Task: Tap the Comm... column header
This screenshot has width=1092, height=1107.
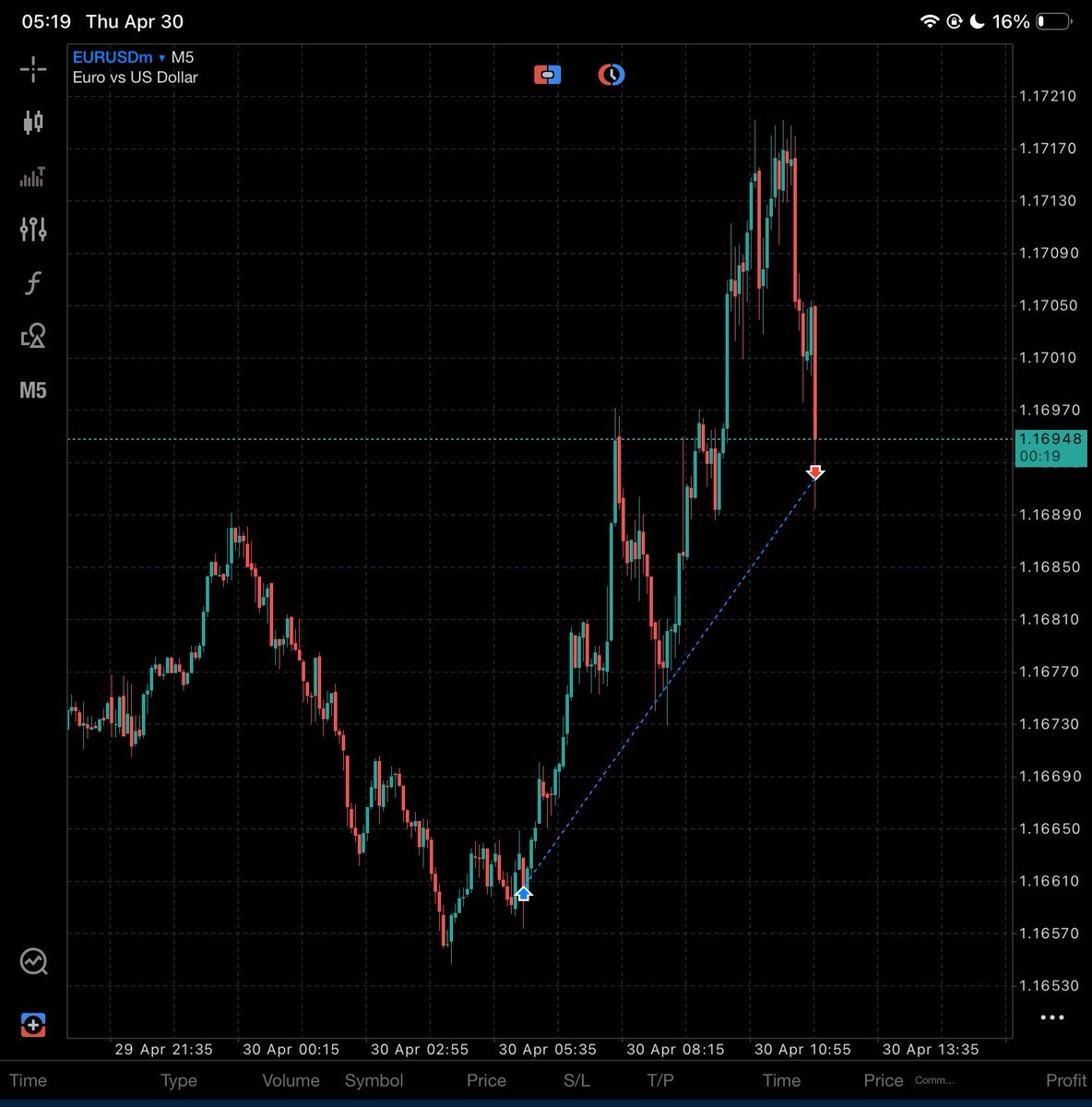Action: click(x=935, y=1080)
